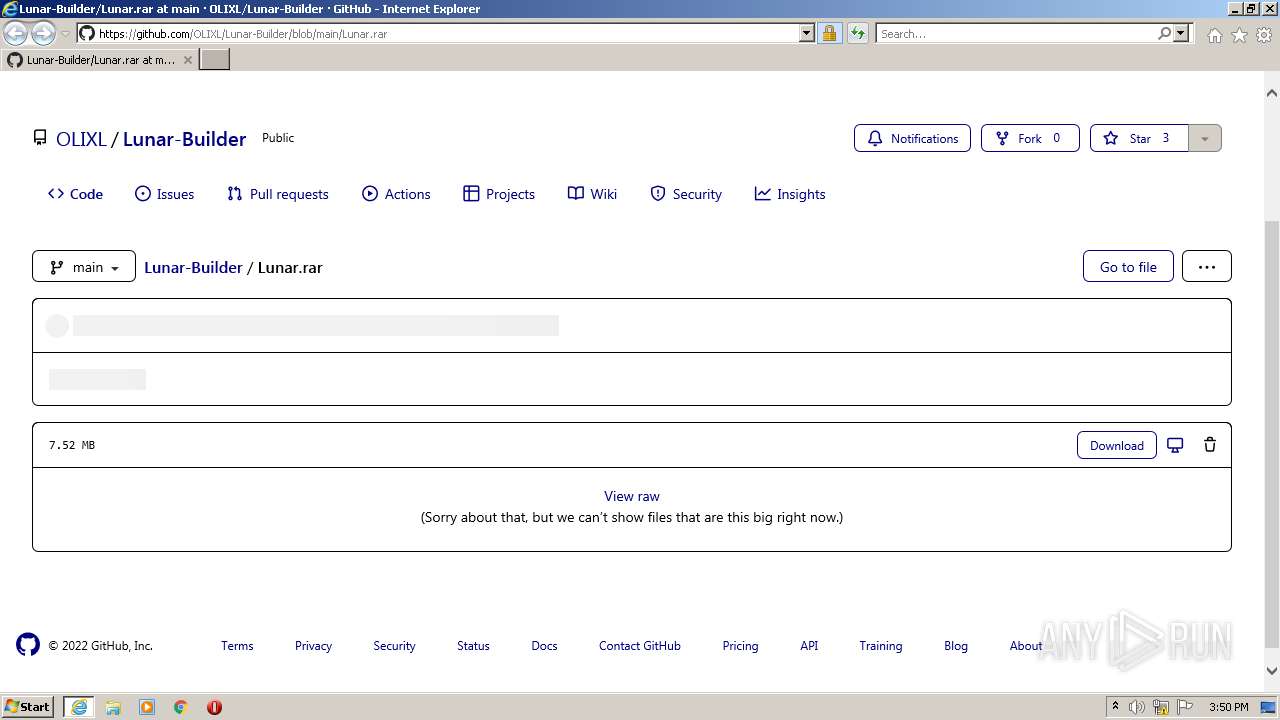This screenshot has height=720, width=1280.
Task: Click the vertical scrollbar down arrow
Action: coord(1272,672)
